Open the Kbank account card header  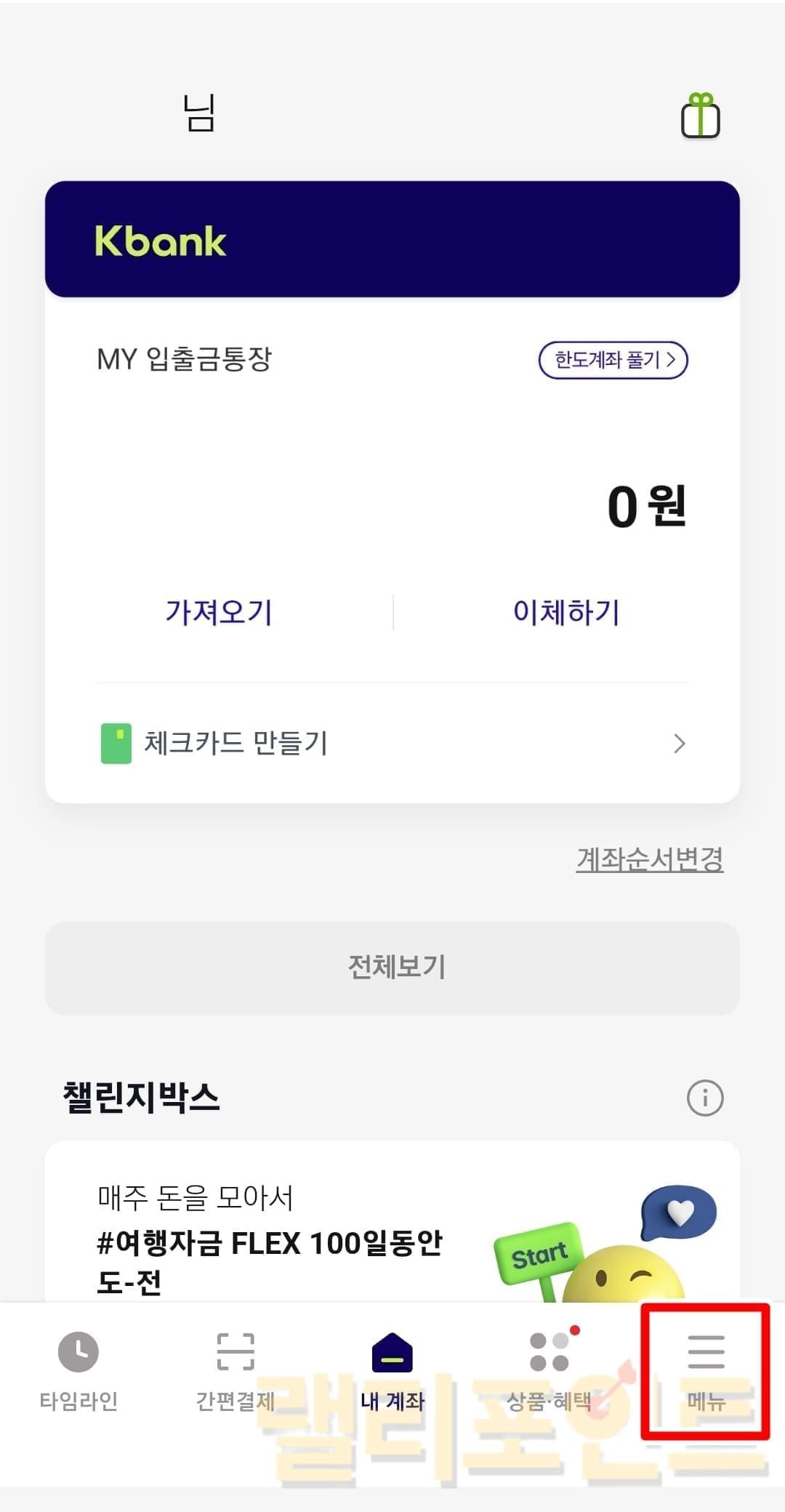(392, 240)
